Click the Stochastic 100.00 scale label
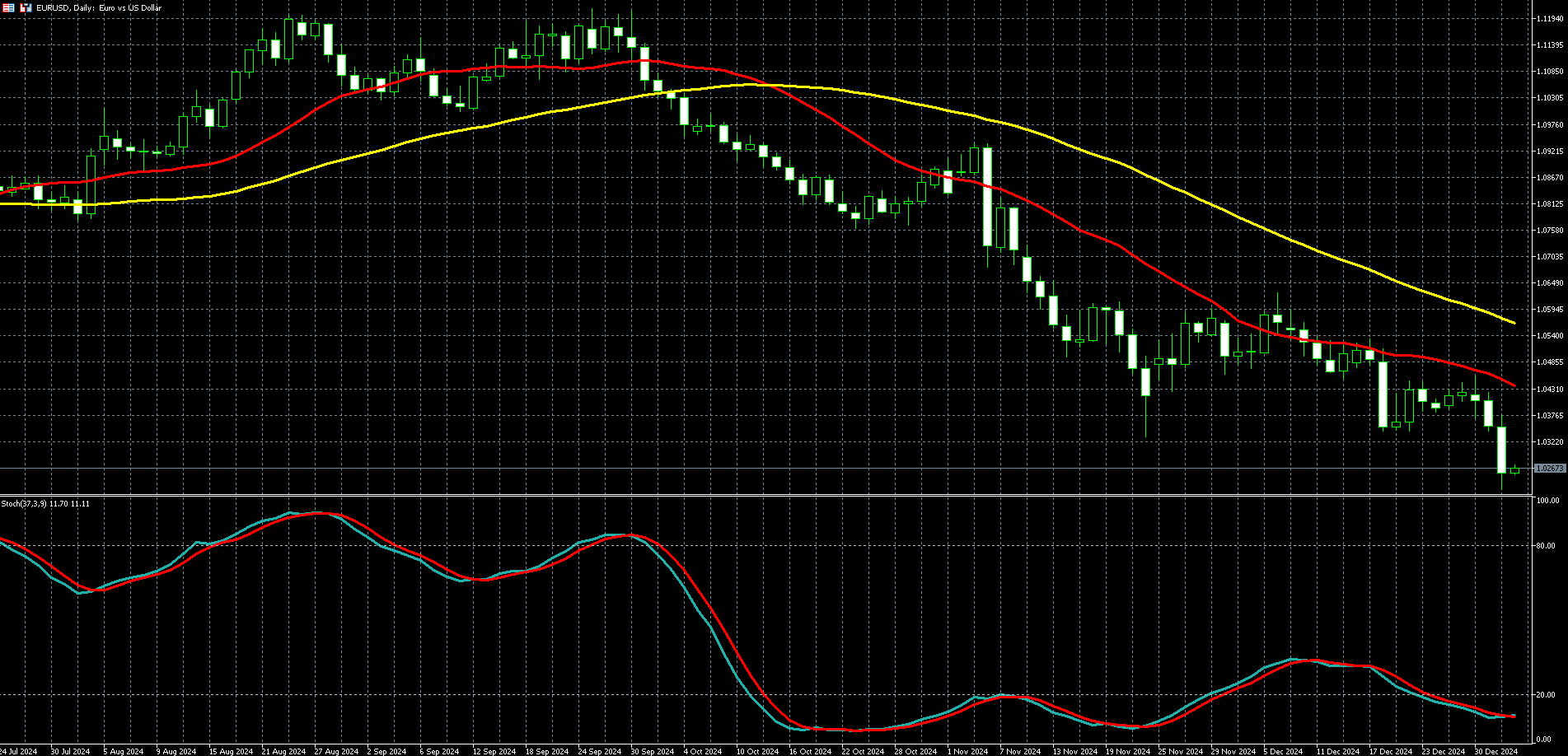1568x756 pixels. (1547, 501)
